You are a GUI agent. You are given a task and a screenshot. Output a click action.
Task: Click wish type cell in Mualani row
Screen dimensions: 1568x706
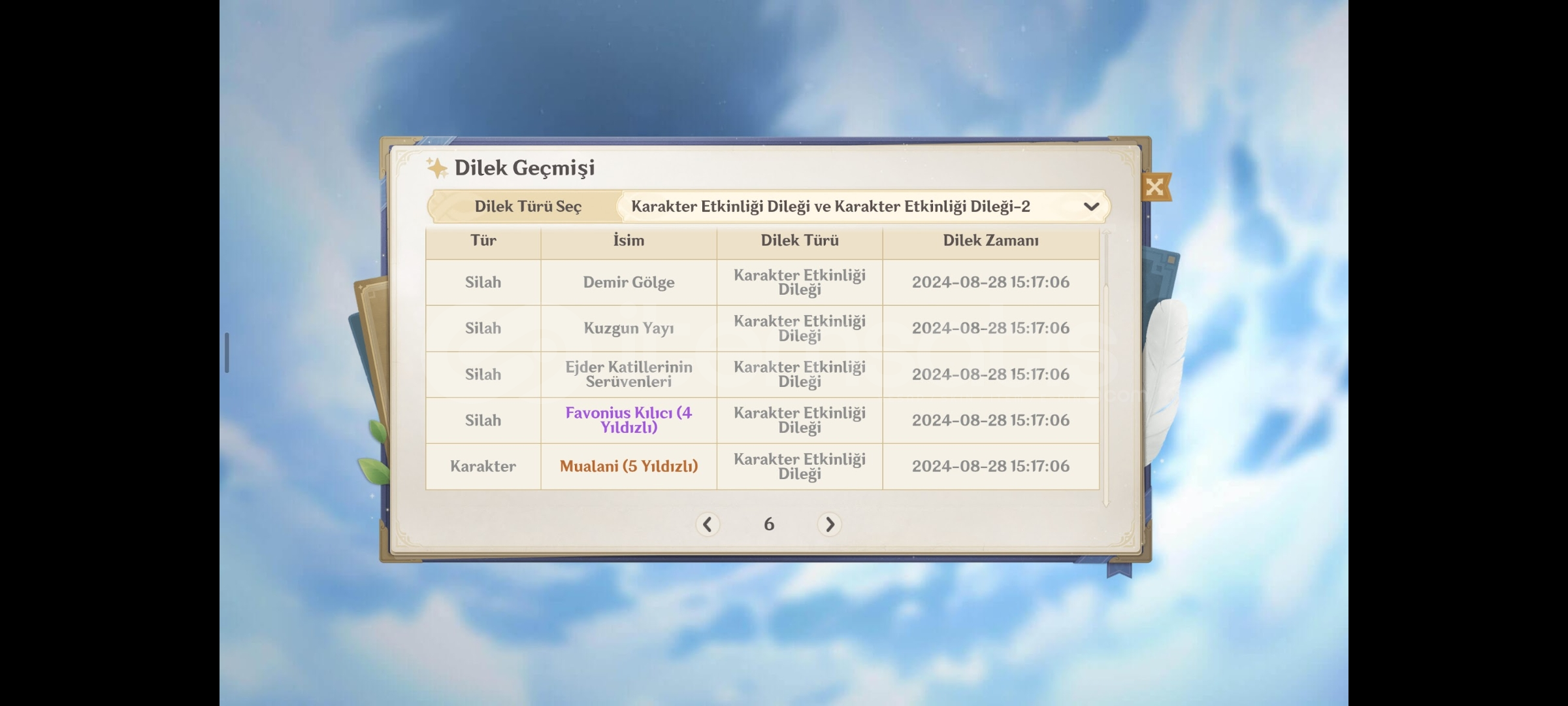tap(800, 466)
